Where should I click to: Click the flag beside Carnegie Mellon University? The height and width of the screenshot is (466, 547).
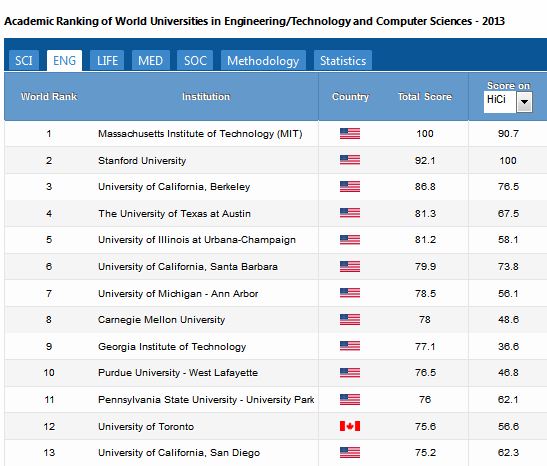pyautogui.click(x=350, y=320)
